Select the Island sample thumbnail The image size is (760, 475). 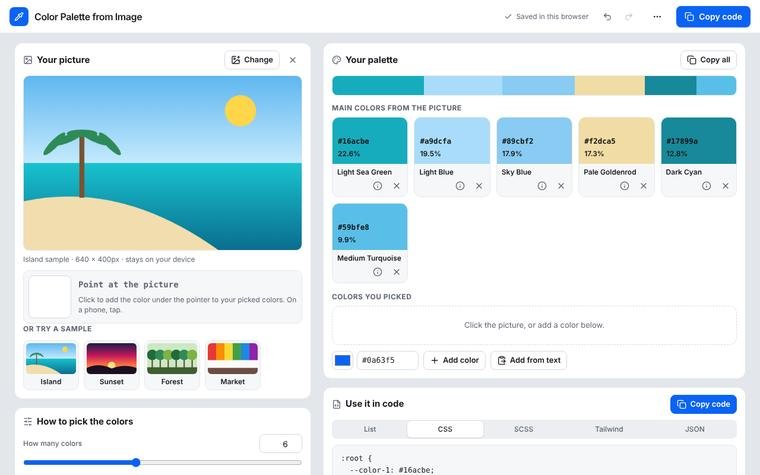pos(51,364)
